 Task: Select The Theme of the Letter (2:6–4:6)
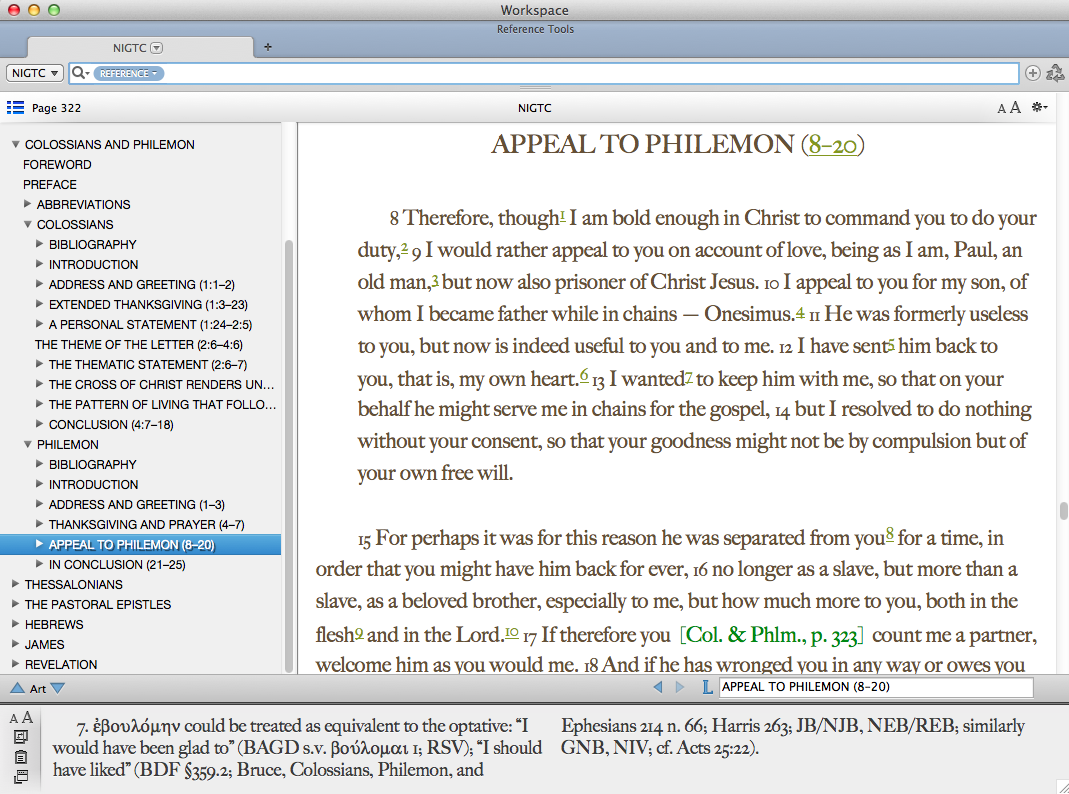coord(139,345)
